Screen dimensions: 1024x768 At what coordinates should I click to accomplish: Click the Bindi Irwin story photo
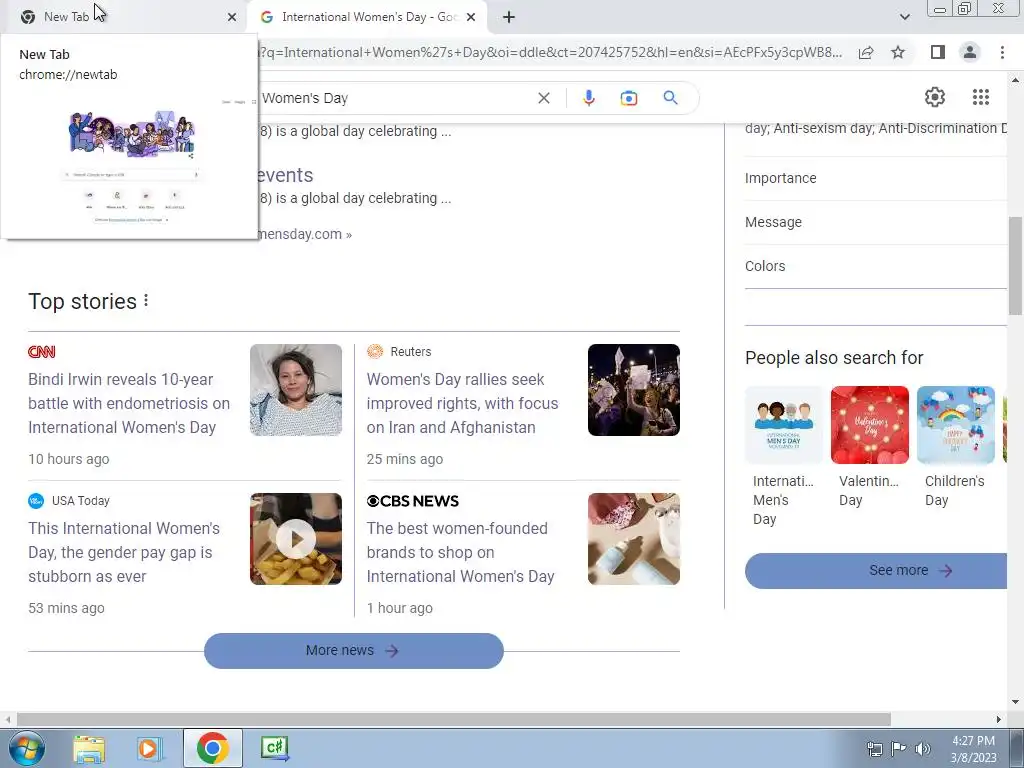[x=296, y=390]
